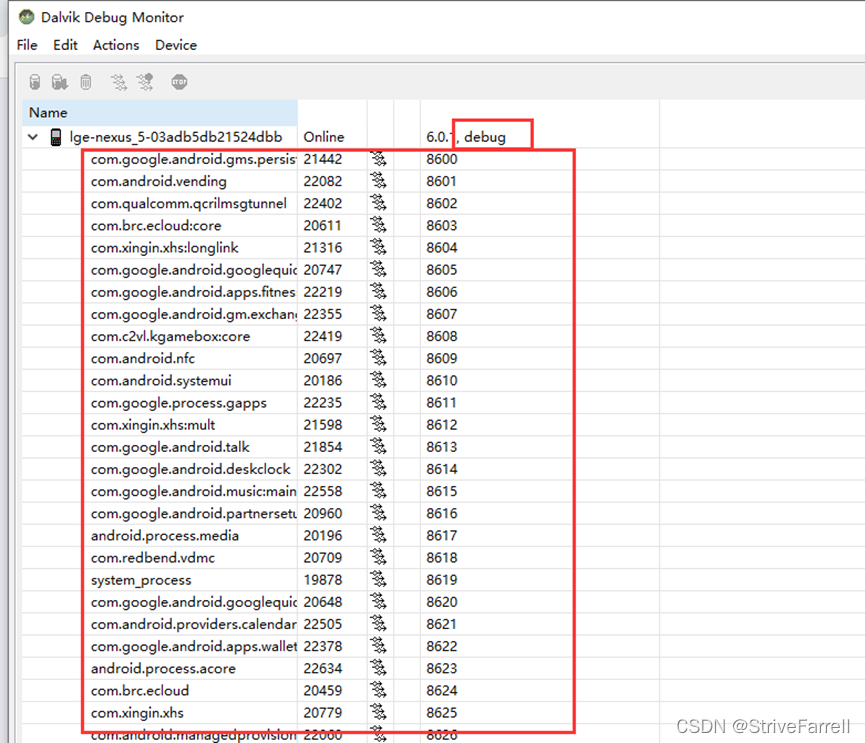This screenshot has height=743, width=865.
Task: Click the Start method profiling toolbar icon
Action: [146, 82]
